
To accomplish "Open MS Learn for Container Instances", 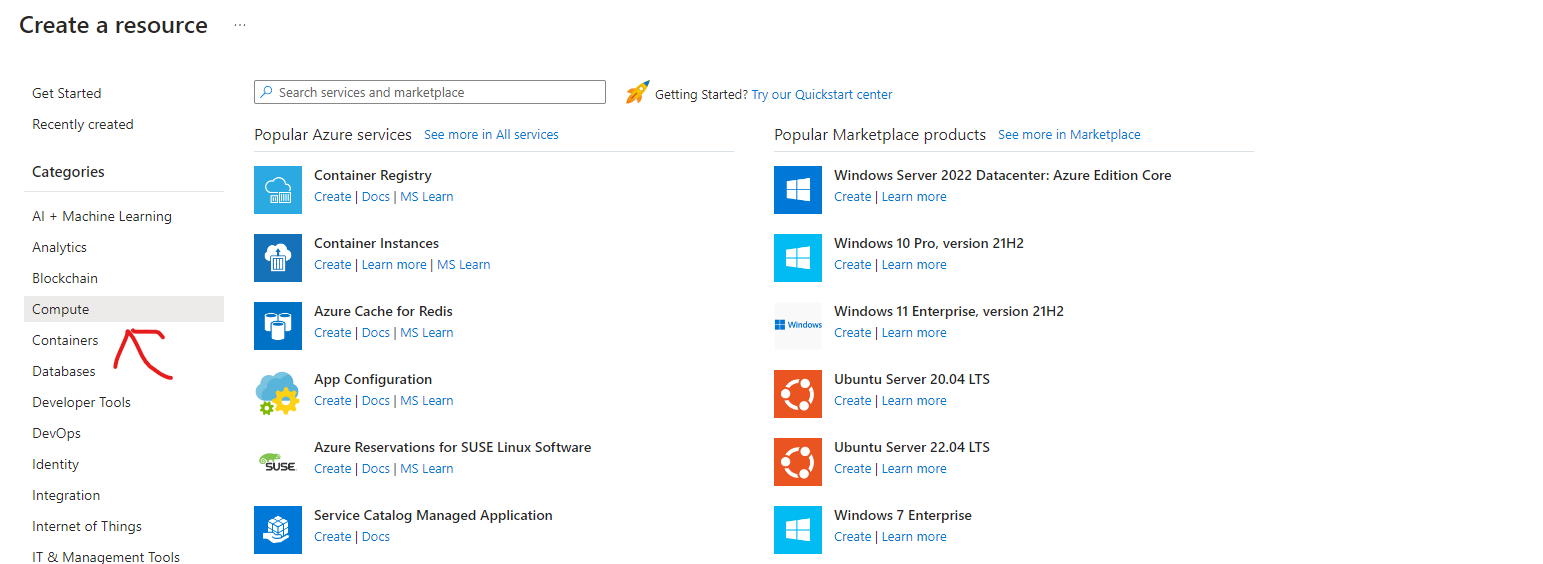I will [x=464, y=265].
